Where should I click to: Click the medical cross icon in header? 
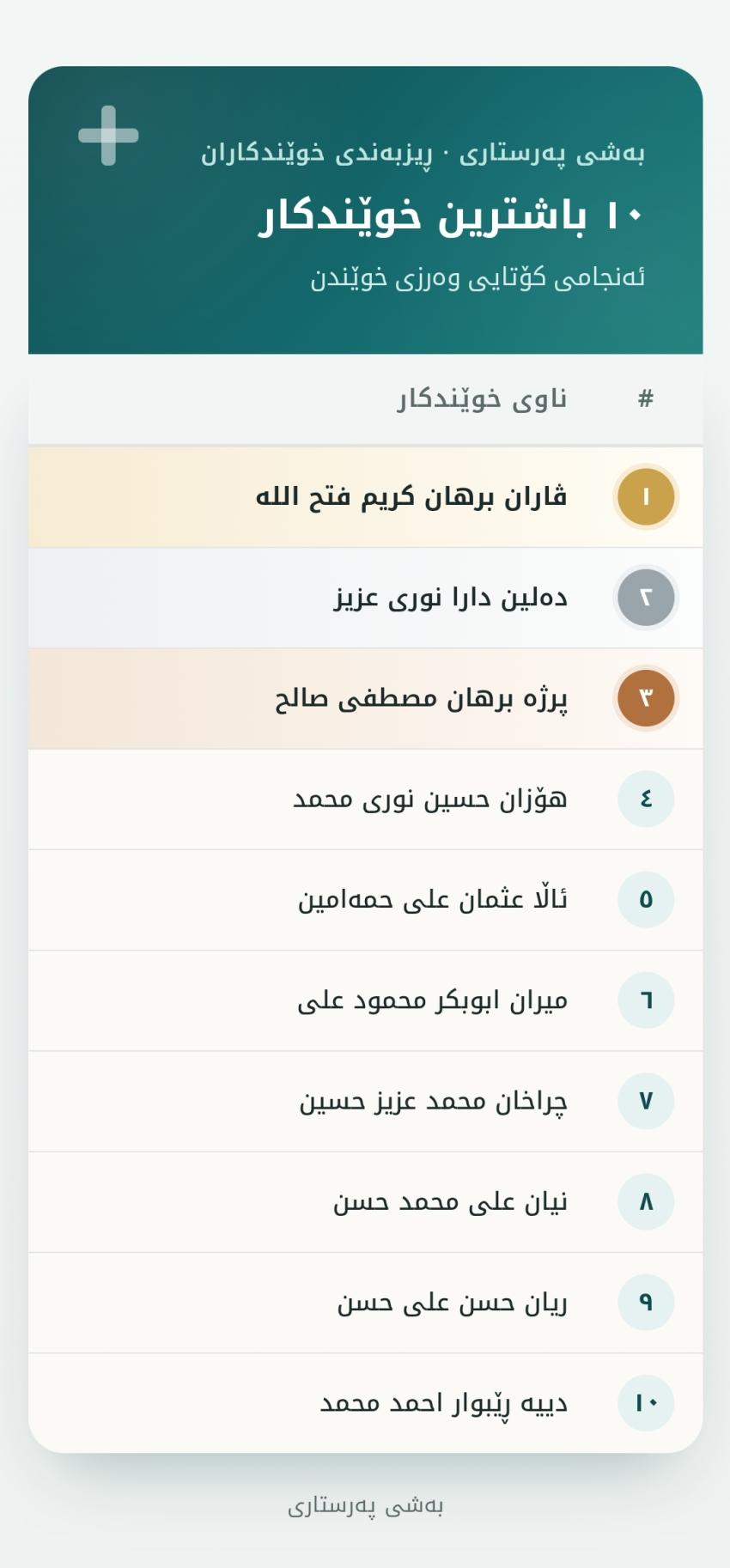[x=108, y=136]
